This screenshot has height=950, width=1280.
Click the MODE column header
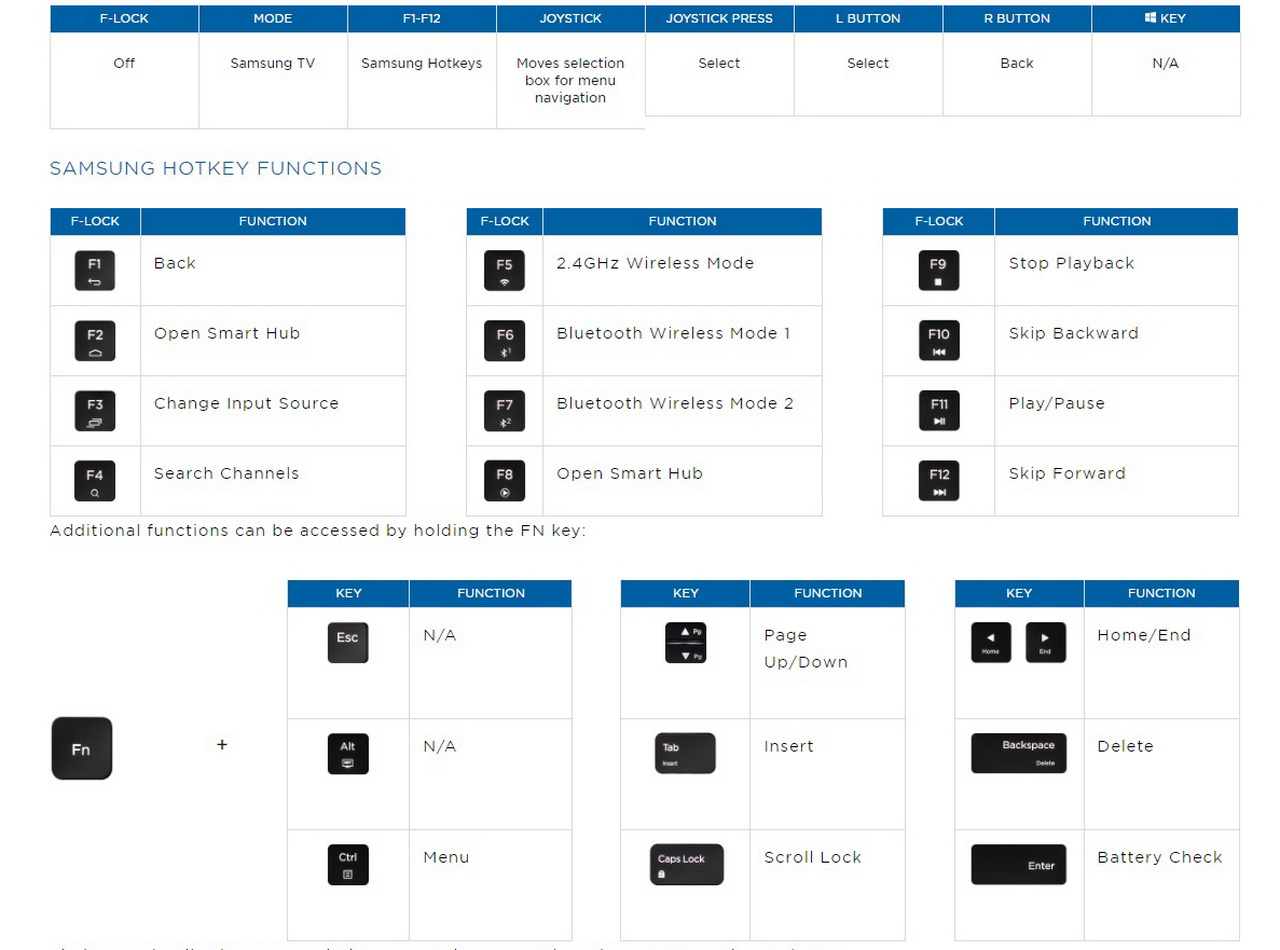coord(273,18)
